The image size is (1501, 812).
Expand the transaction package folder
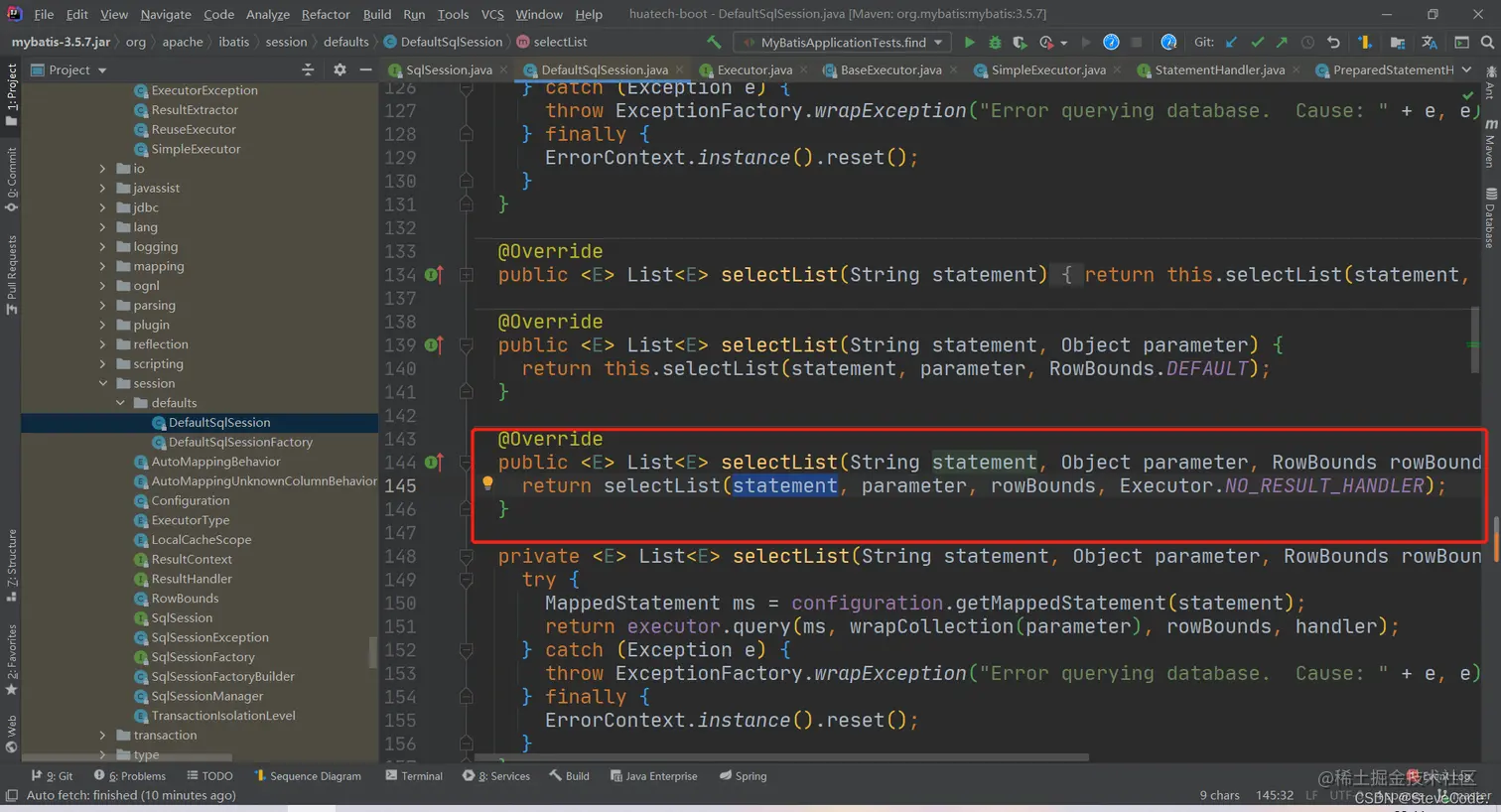[102, 736]
